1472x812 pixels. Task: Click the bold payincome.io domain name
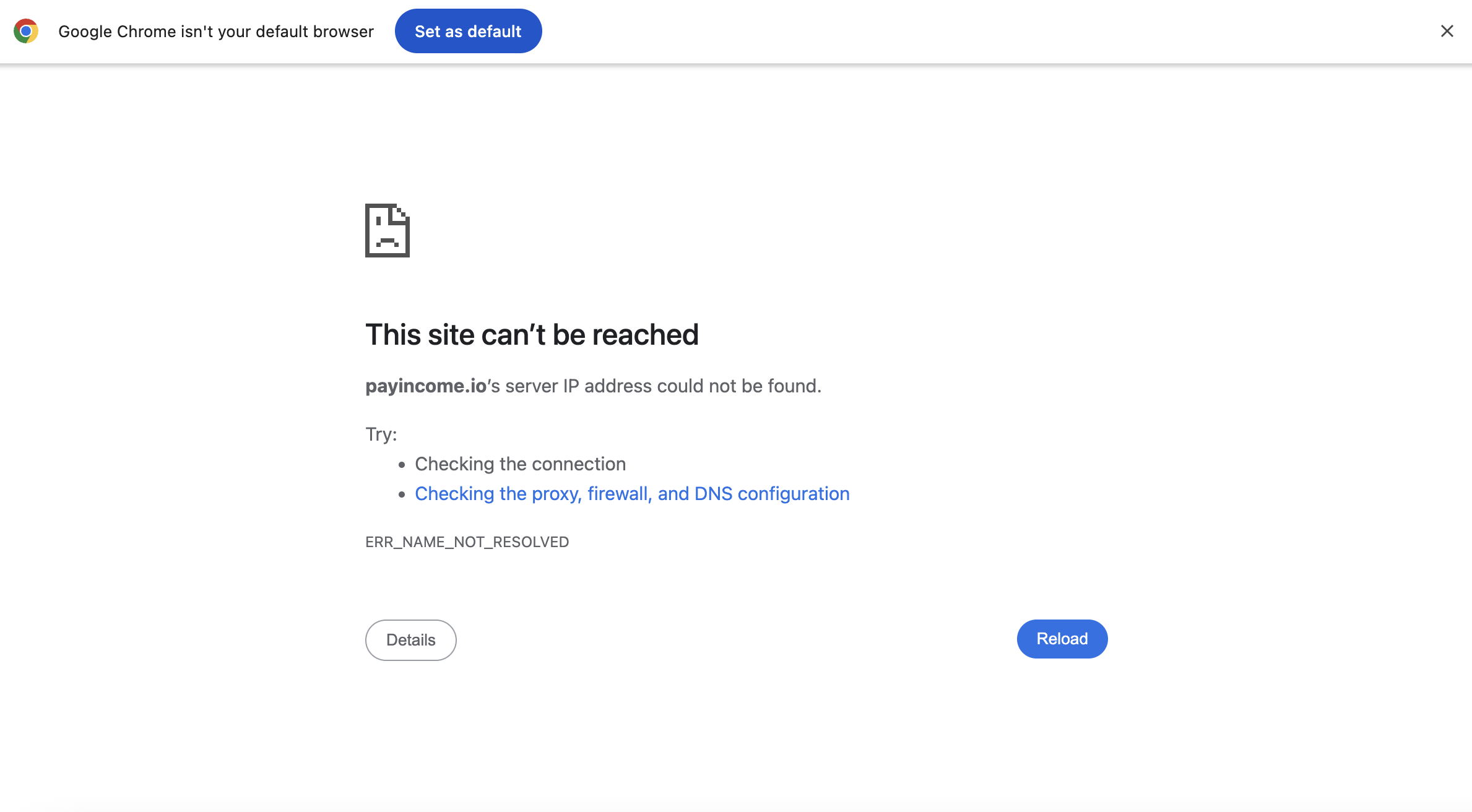(x=426, y=386)
